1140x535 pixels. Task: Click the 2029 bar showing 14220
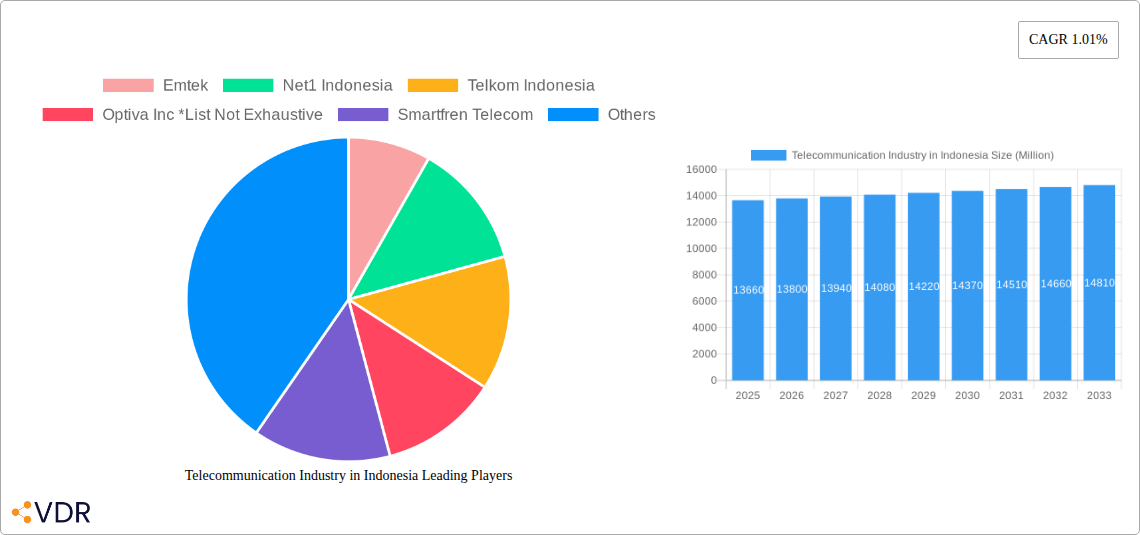923,286
